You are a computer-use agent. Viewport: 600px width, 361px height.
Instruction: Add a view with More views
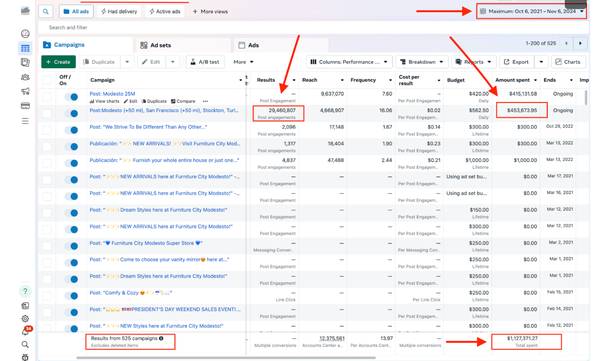[x=210, y=11]
